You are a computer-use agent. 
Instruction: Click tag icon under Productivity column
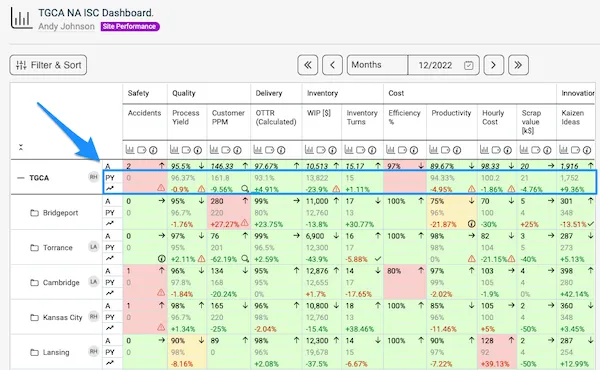click(x=445, y=150)
